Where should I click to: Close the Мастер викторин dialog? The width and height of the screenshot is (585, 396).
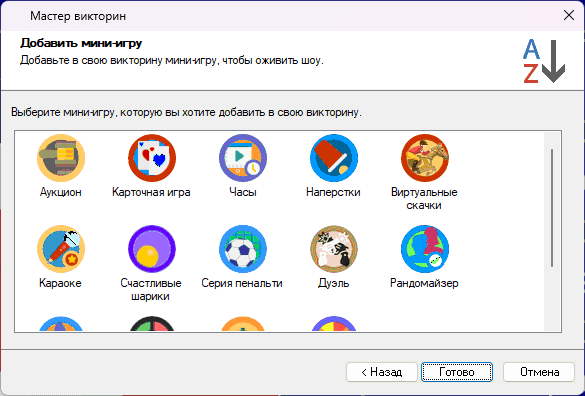569,16
